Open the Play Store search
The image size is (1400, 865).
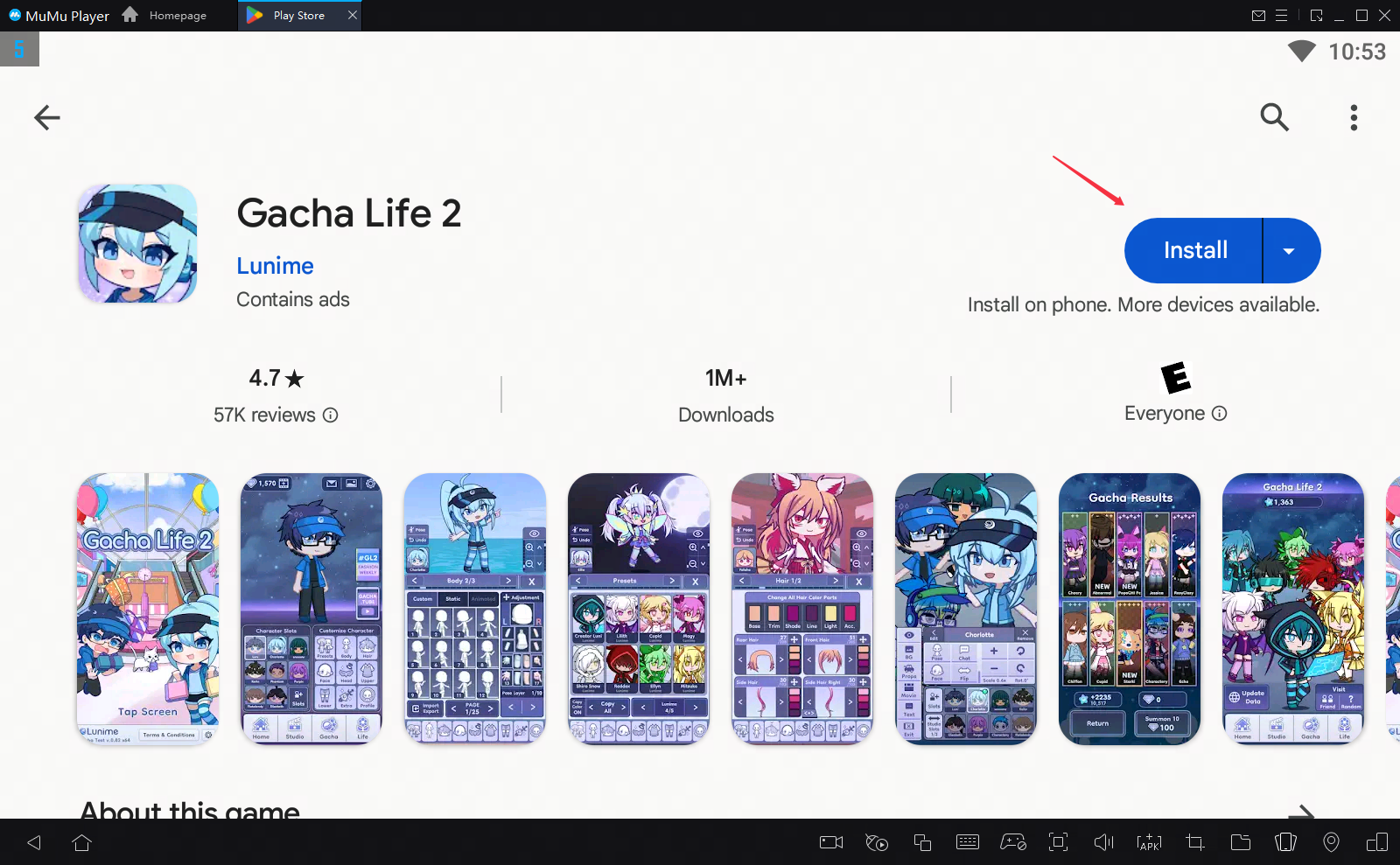1274,116
